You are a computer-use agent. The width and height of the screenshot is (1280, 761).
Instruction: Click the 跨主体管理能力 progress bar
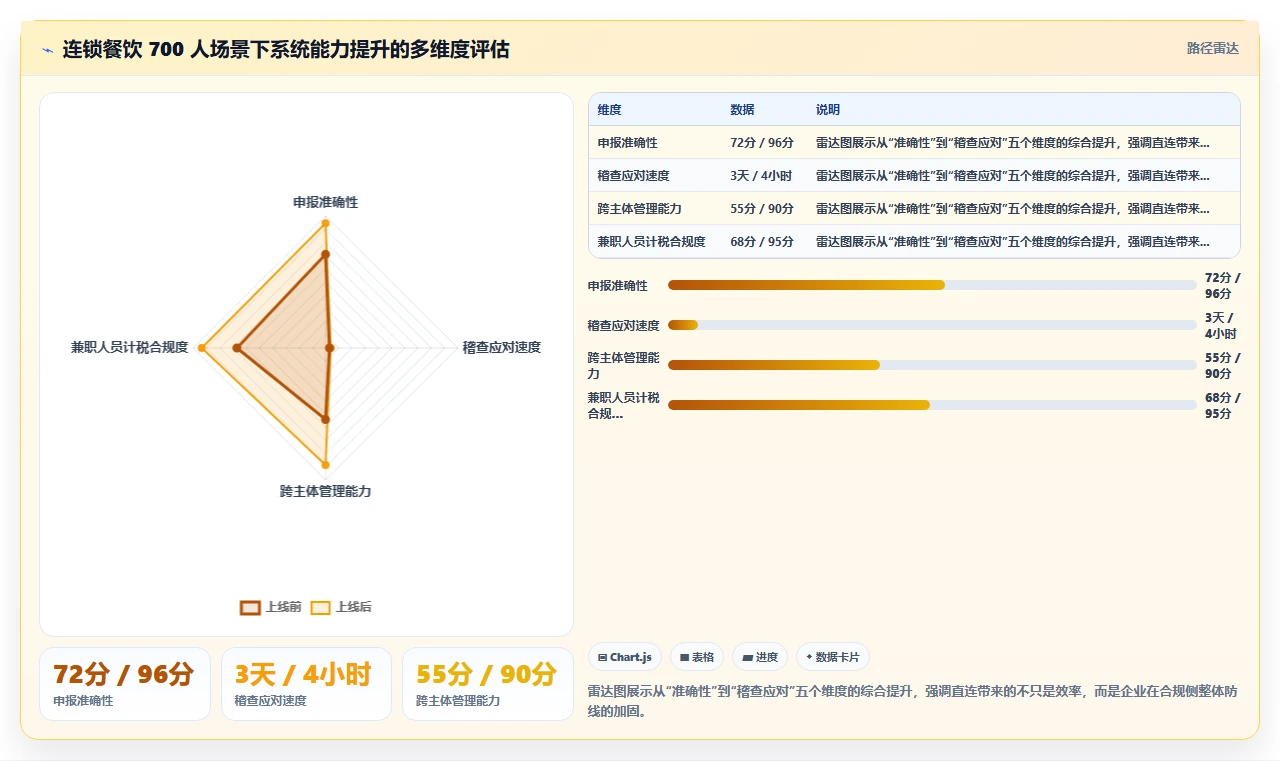(x=932, y=365)
